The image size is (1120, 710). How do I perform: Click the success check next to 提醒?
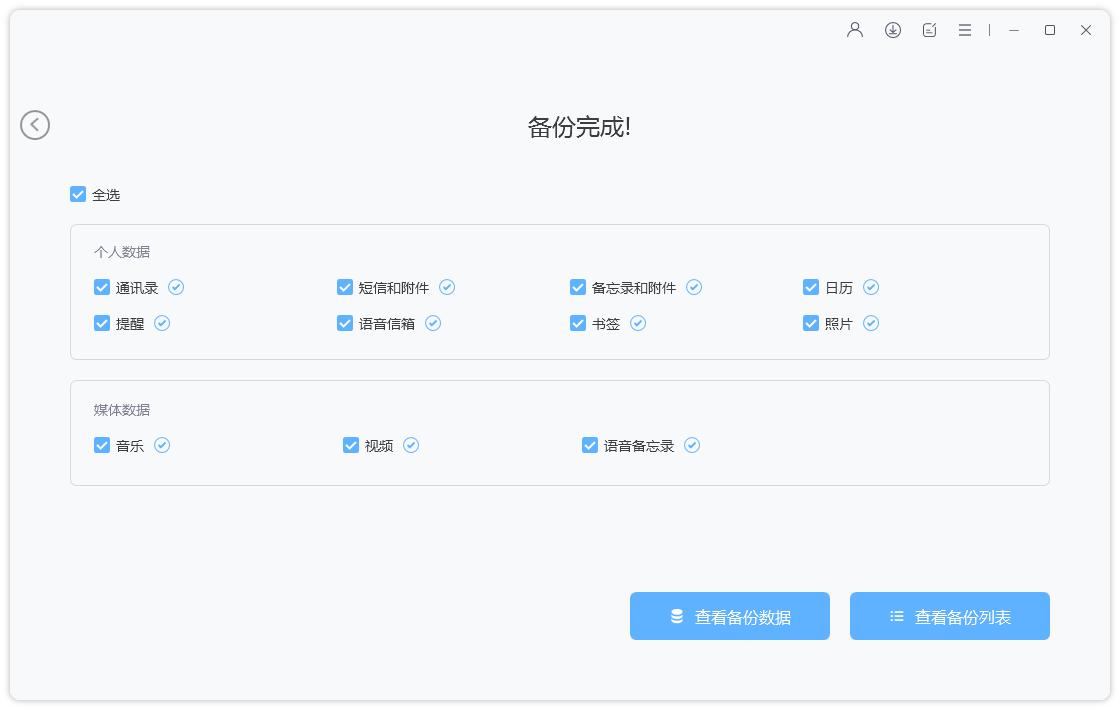pos(162,323)
